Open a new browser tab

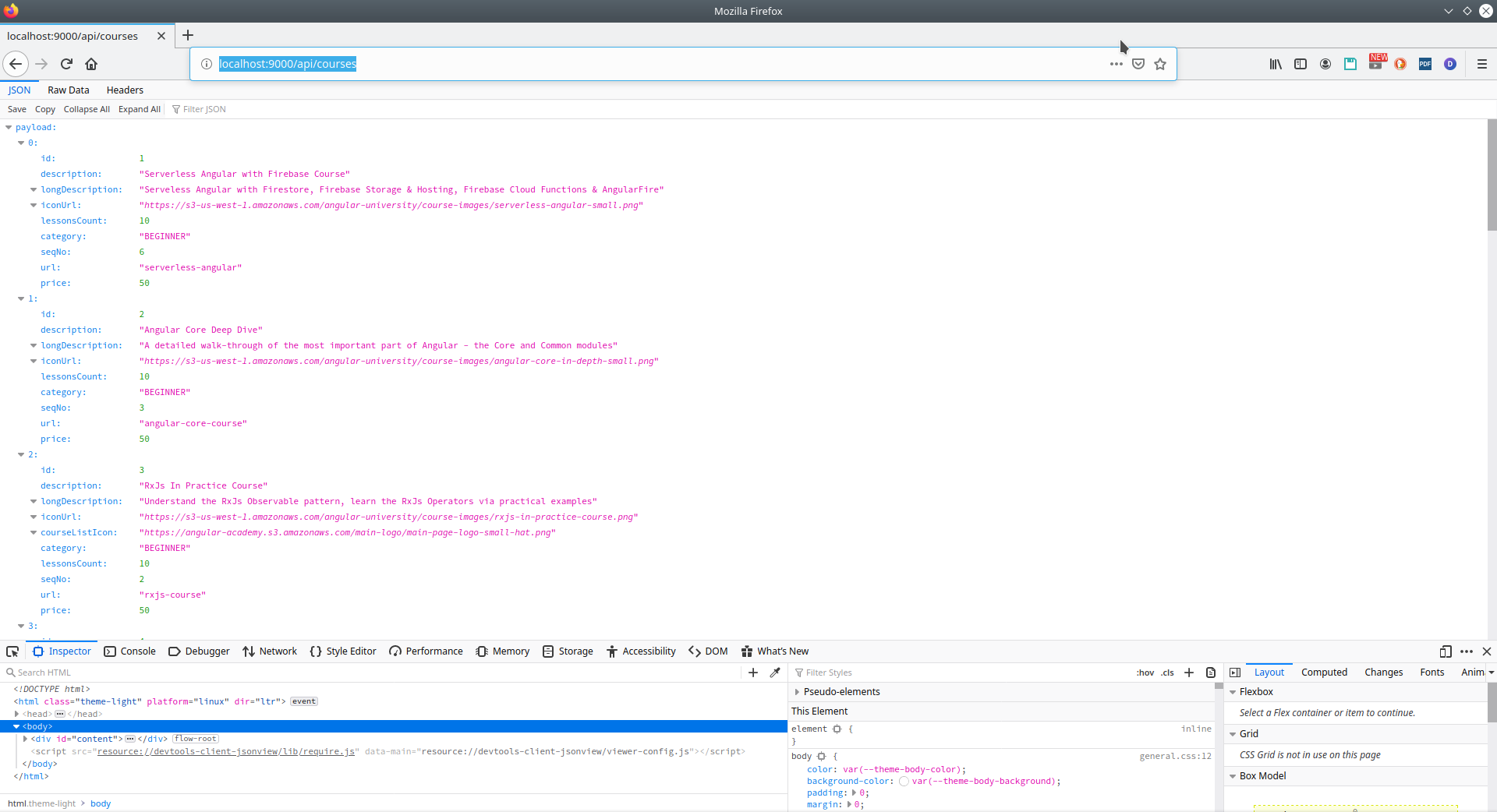coord(188,35)
